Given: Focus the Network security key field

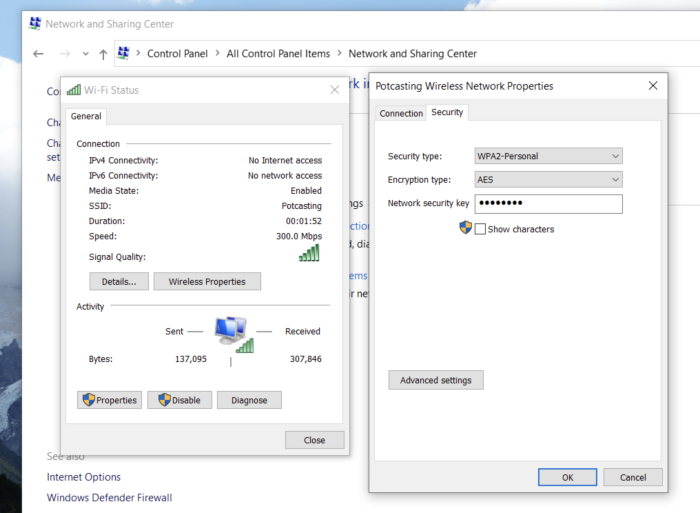Looking at the screenshot, I should (548, 204).
